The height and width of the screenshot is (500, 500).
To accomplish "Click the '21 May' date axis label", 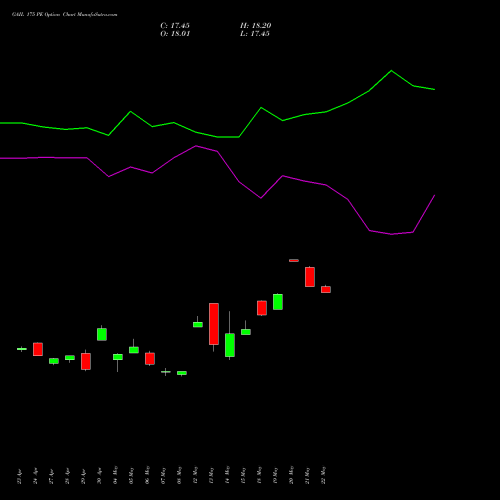I will [307, 475].
